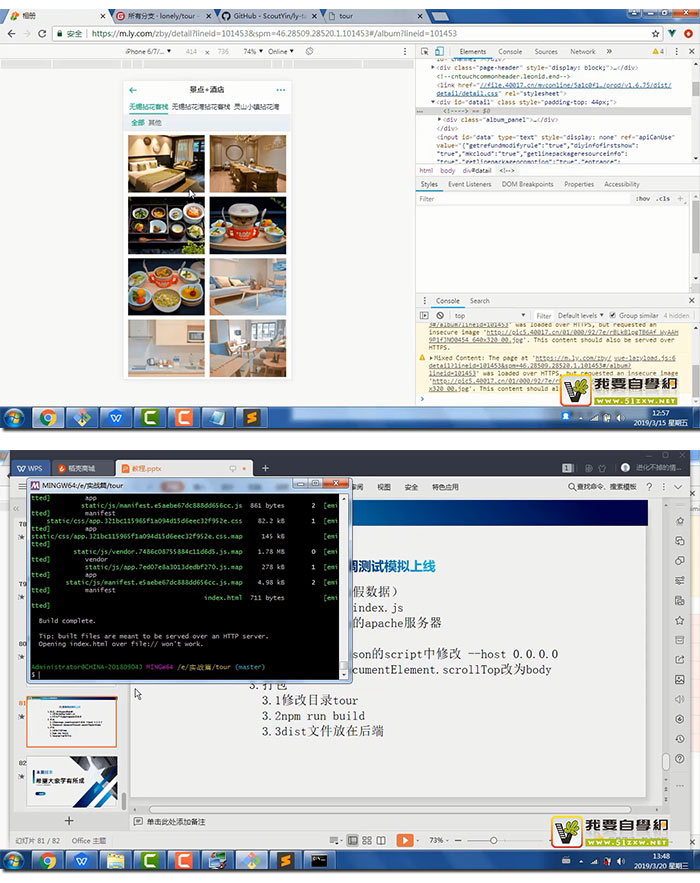This screenshot has width=700, height=883.
Task: Open the hotel bedroom photo thumbnail
Action: (166, 164)
